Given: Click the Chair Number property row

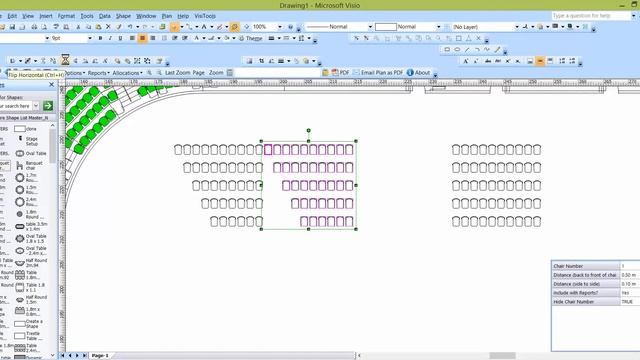Looking at the screenshot, I should click(596, 266).
